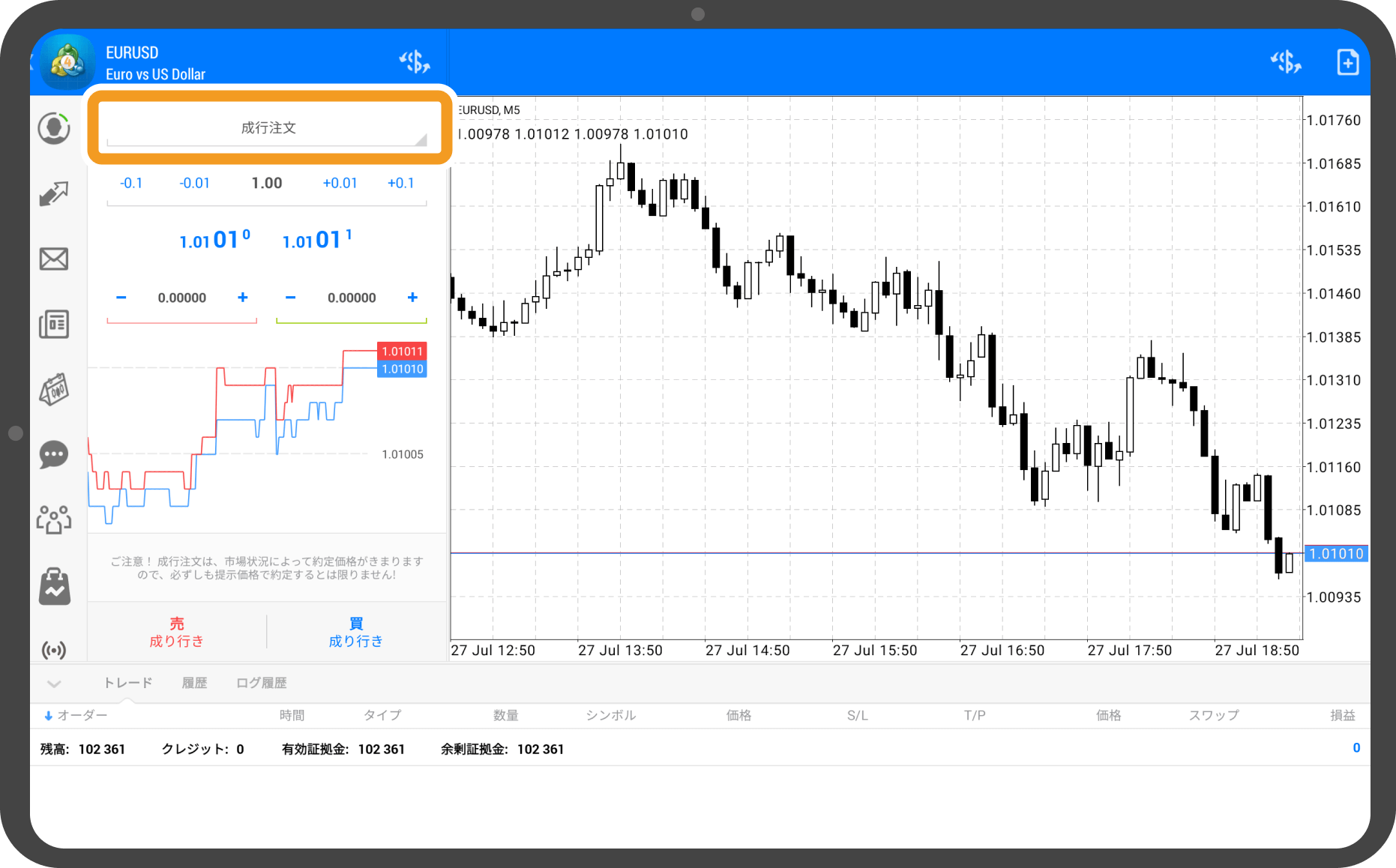Open the trade arrows icon in sidebar

[54, 193]
